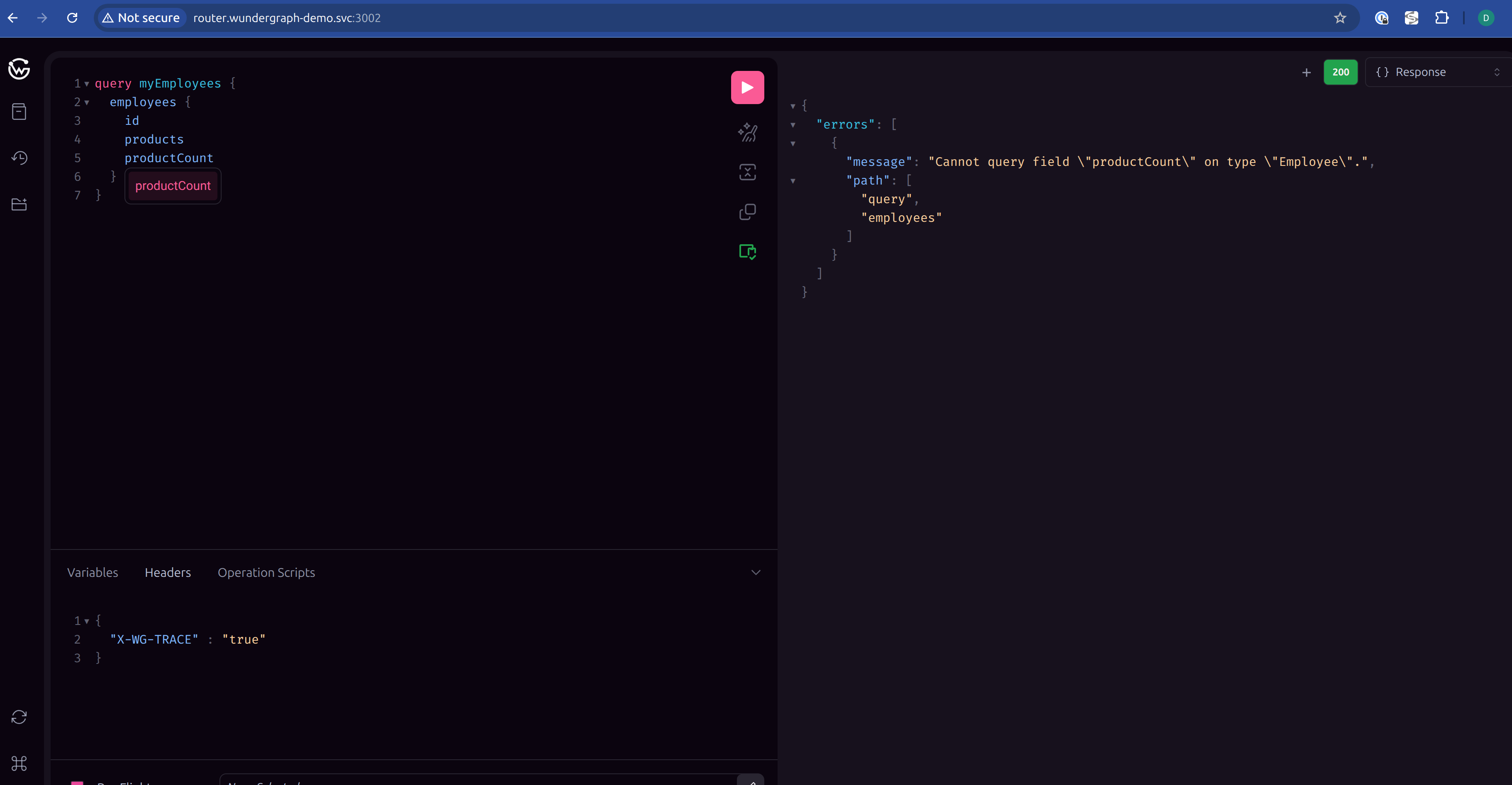
Task: Copy the query to clipboard
Action: point(746,212)
